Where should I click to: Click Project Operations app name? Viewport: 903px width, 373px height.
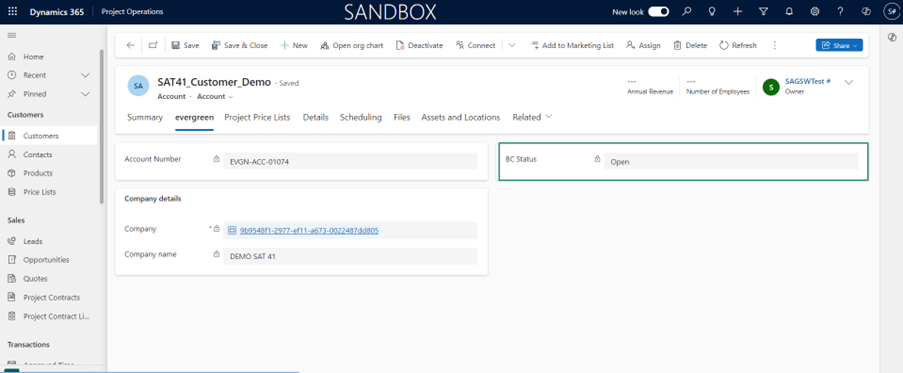132,12
